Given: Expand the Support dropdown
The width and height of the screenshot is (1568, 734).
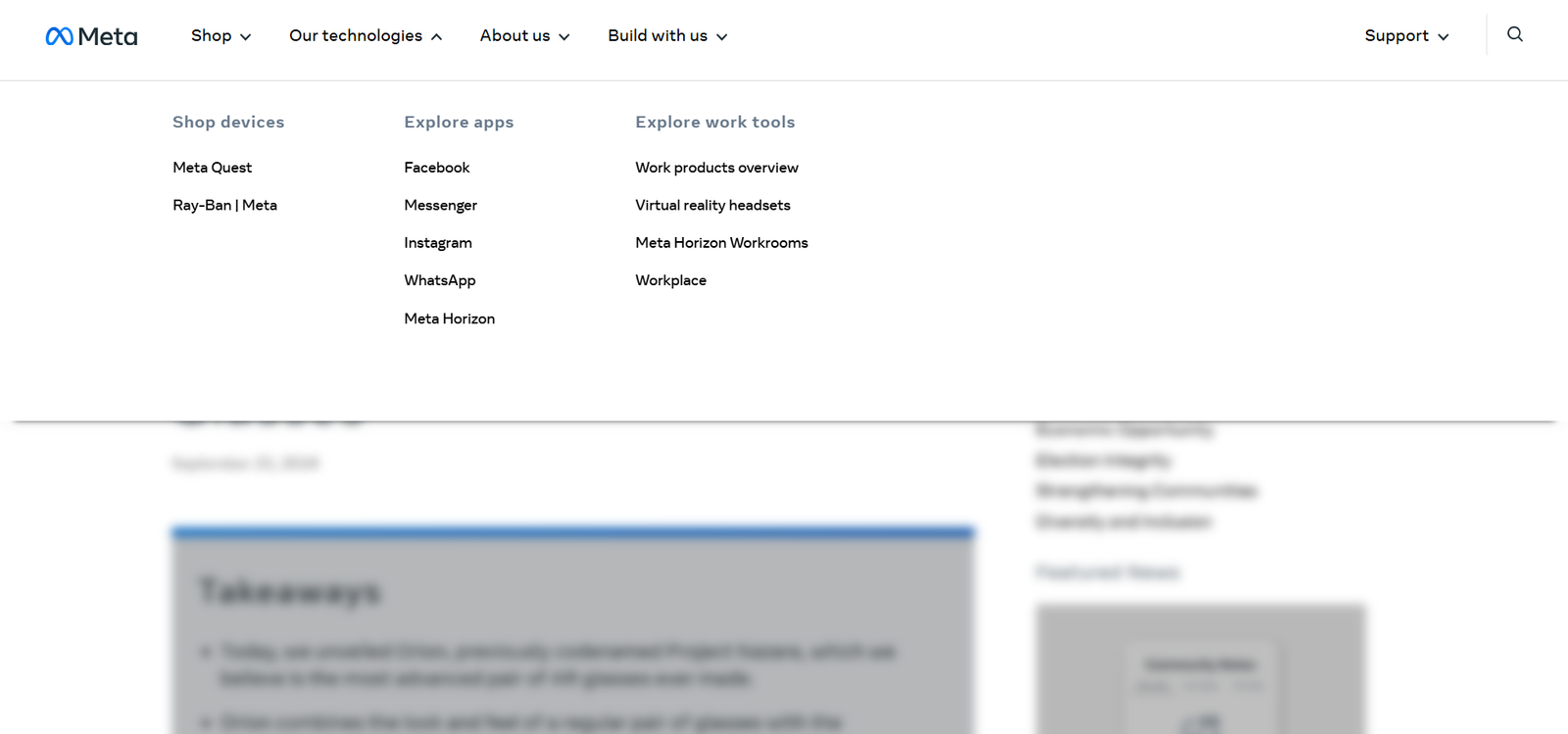Looking at the screenshot, I should 1405,36.
